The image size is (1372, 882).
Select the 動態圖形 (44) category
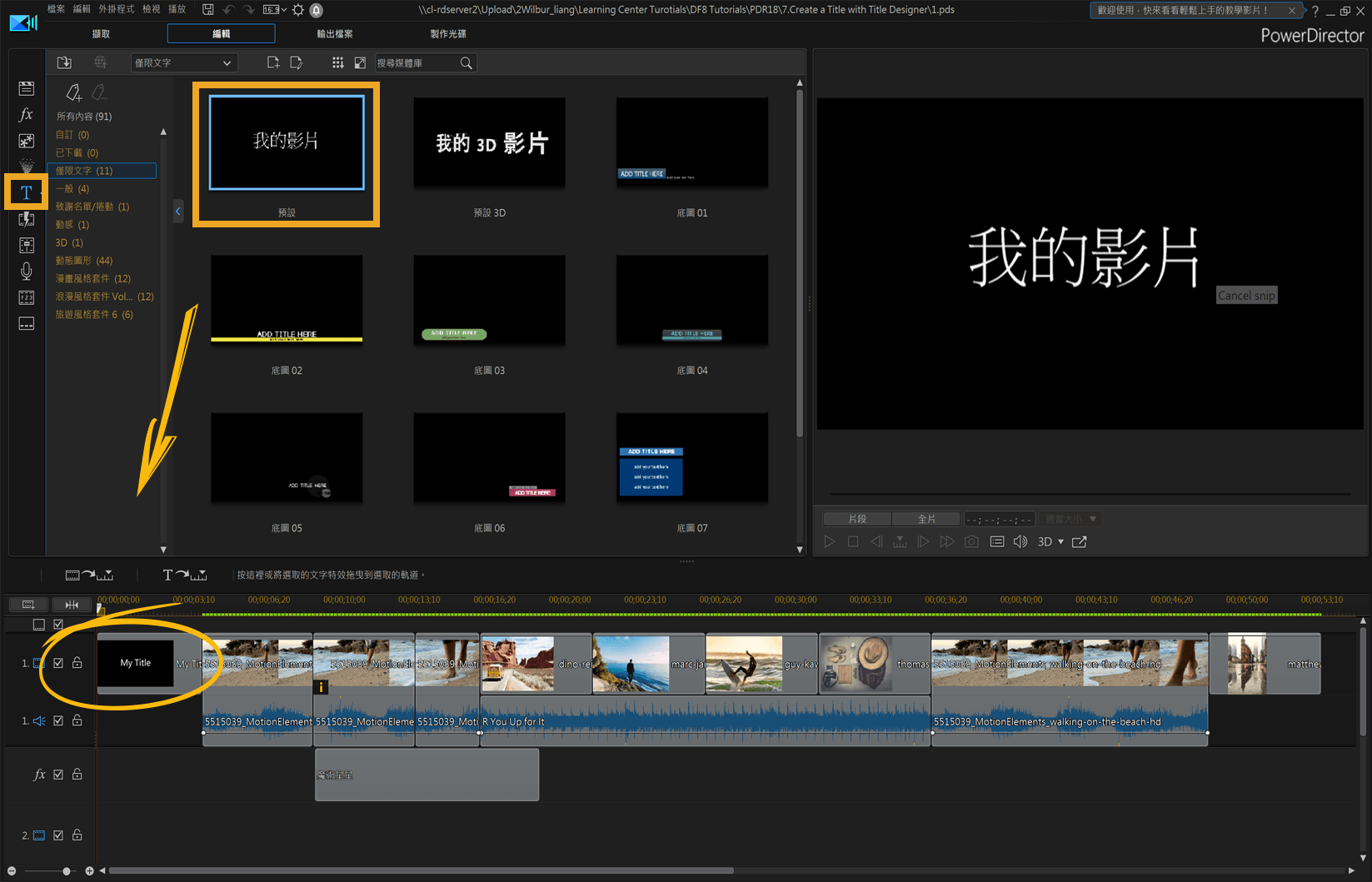pos(84,261)
